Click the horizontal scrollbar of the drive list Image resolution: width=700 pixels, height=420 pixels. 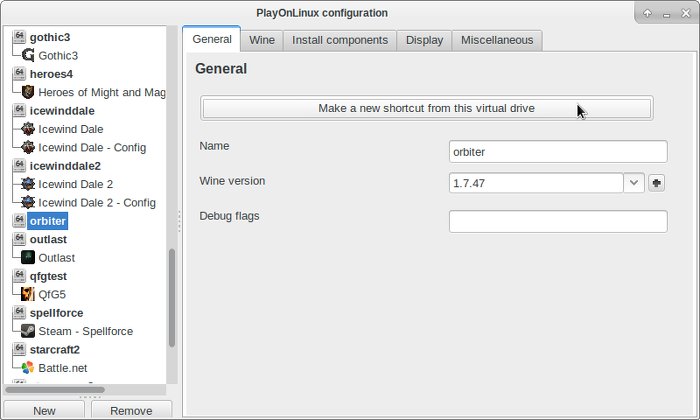pos(55,390)
